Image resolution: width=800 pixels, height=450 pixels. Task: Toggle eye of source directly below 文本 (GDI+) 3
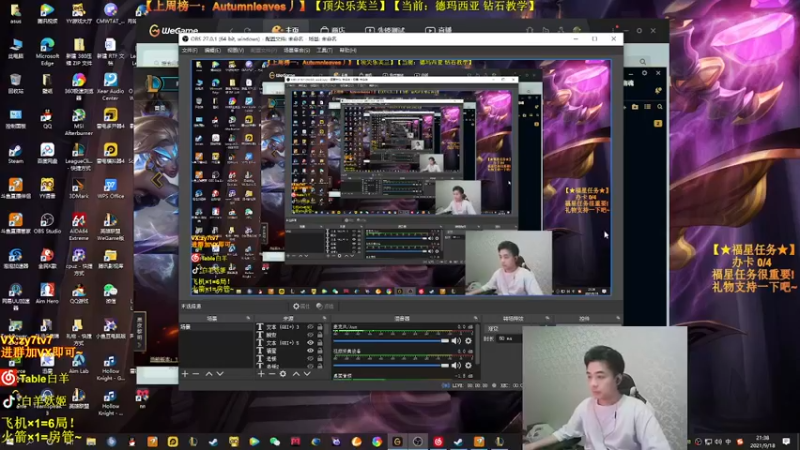(310, 335)
